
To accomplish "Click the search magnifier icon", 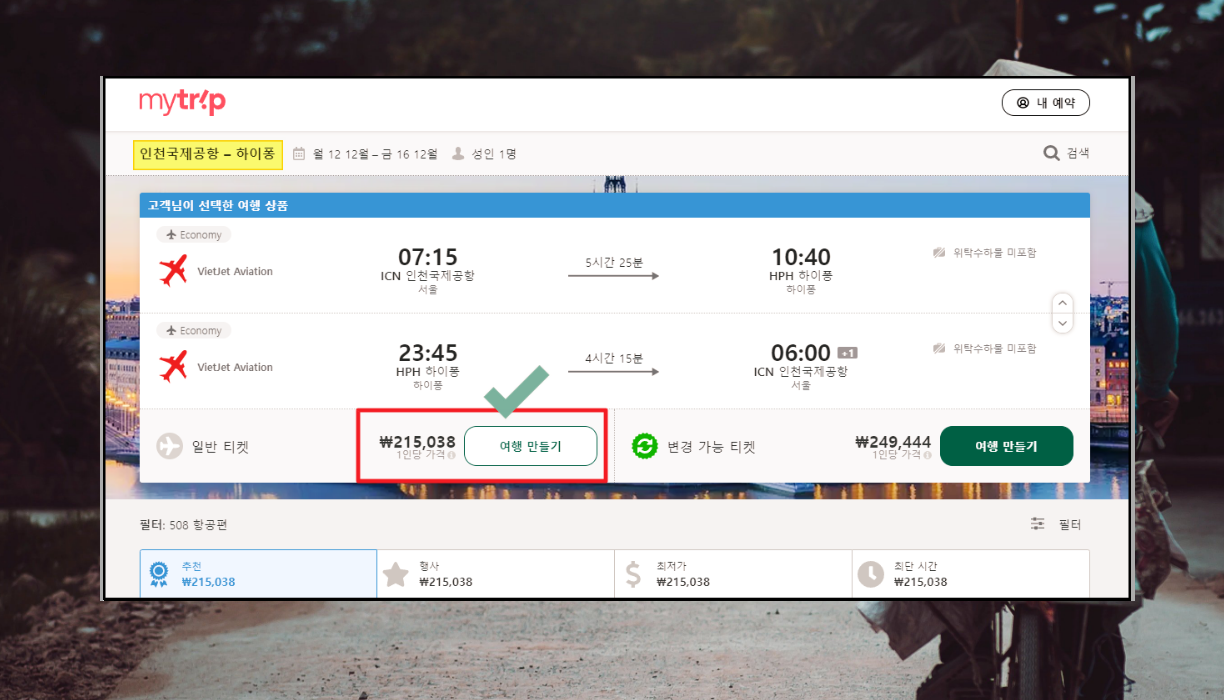I will (1051, 153).
